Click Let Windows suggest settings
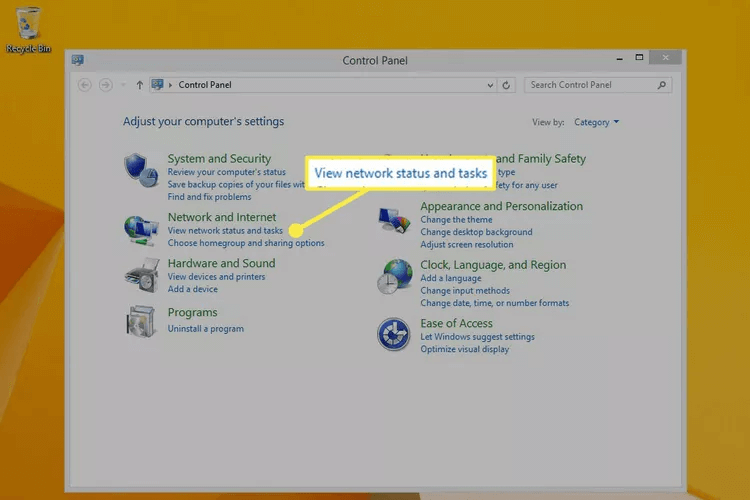750x500 pixels. 477,337
